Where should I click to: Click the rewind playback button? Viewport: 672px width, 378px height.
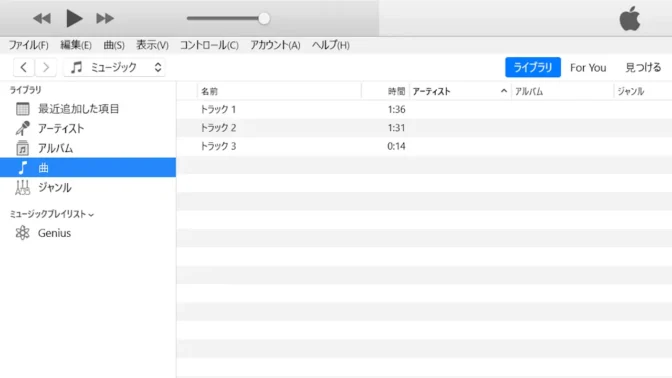click(42, 18)
